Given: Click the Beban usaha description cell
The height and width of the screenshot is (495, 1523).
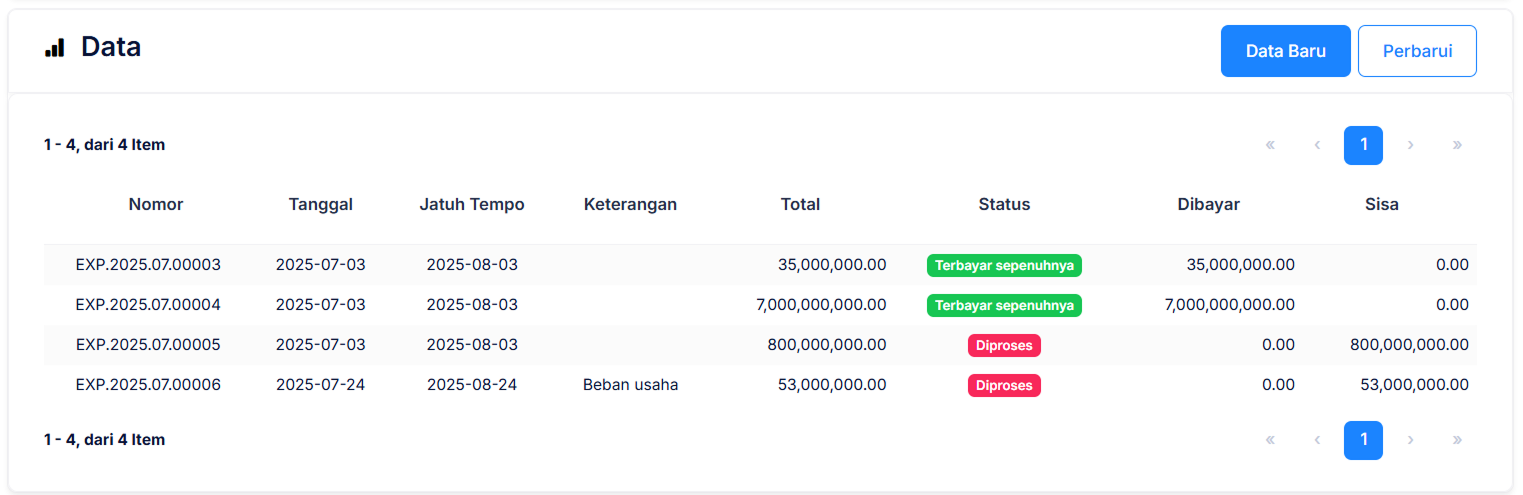Looking at the screenshot, I should pyautogui.click(x=630, y=385).
